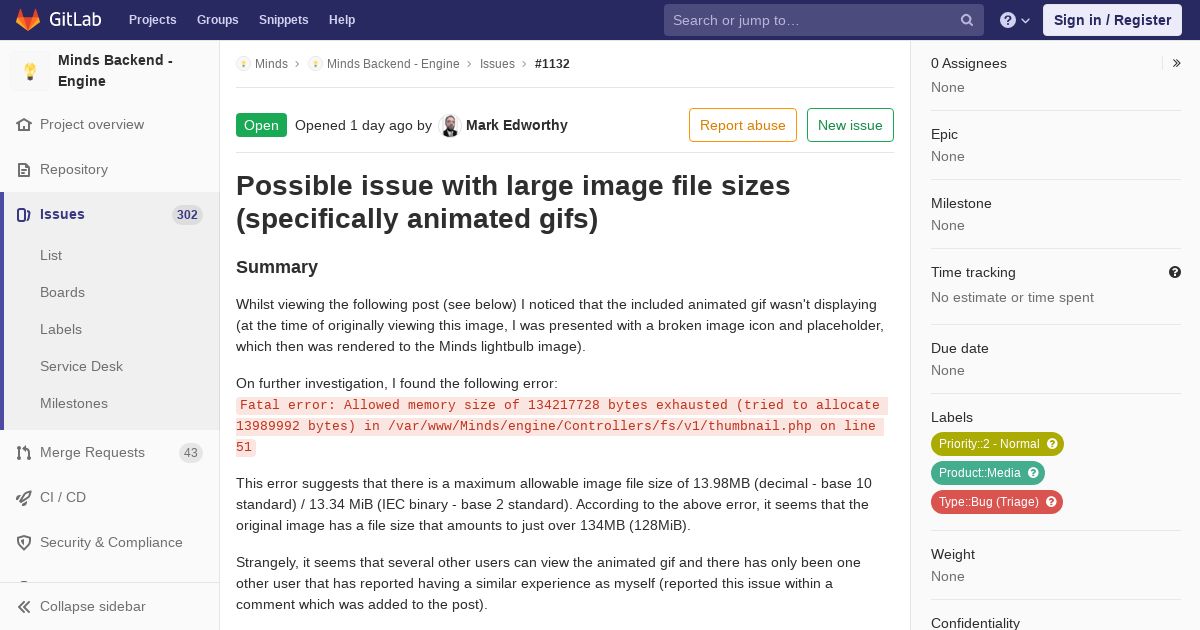This screenshot has width=1200, height=630.
Task: Click the Report abuse button
Action: click(x=743, y=125)
